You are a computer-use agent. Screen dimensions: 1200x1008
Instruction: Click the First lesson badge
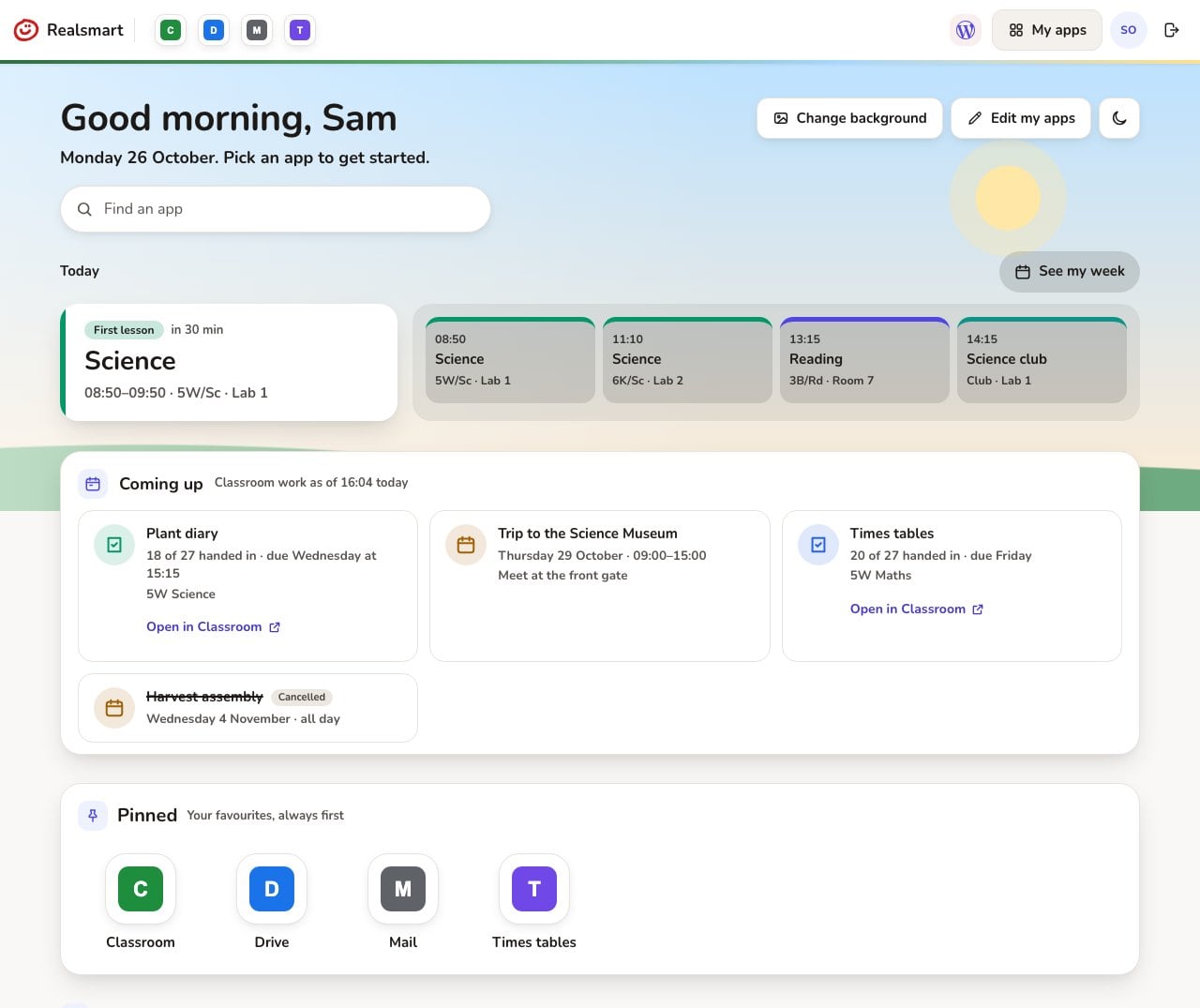pyautogui.click(x=124, y=330)
